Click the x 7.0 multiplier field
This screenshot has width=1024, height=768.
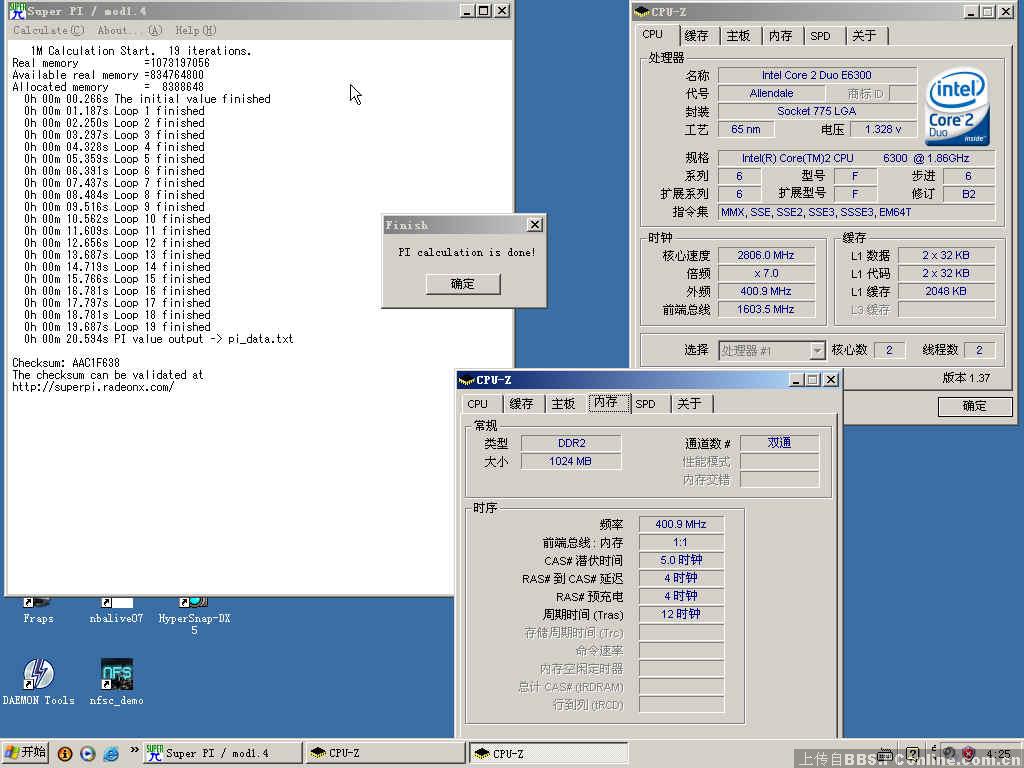pyautogui.click(x=766, y=274)
